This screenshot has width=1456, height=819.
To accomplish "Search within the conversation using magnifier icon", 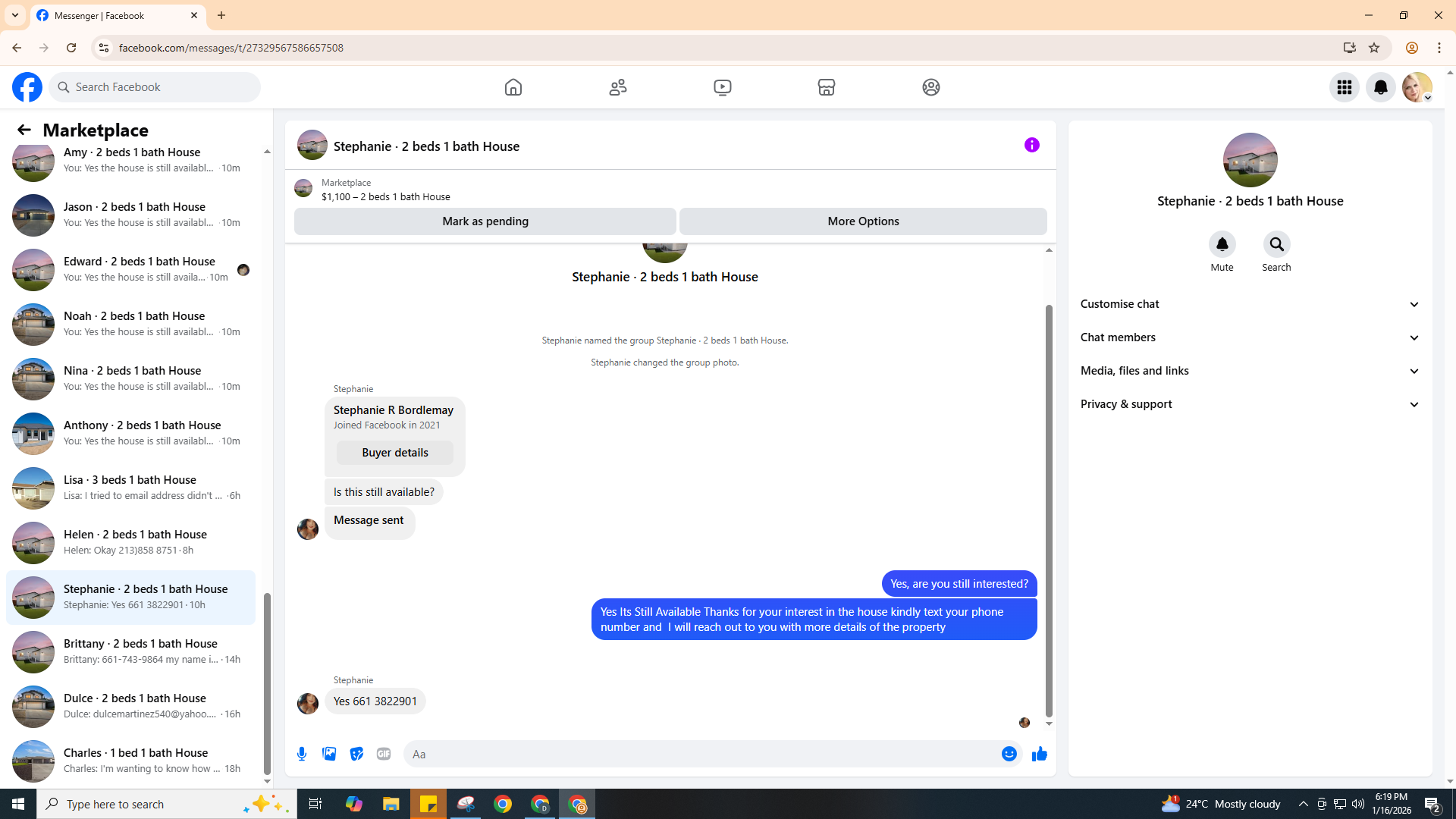I will 1276,245.
